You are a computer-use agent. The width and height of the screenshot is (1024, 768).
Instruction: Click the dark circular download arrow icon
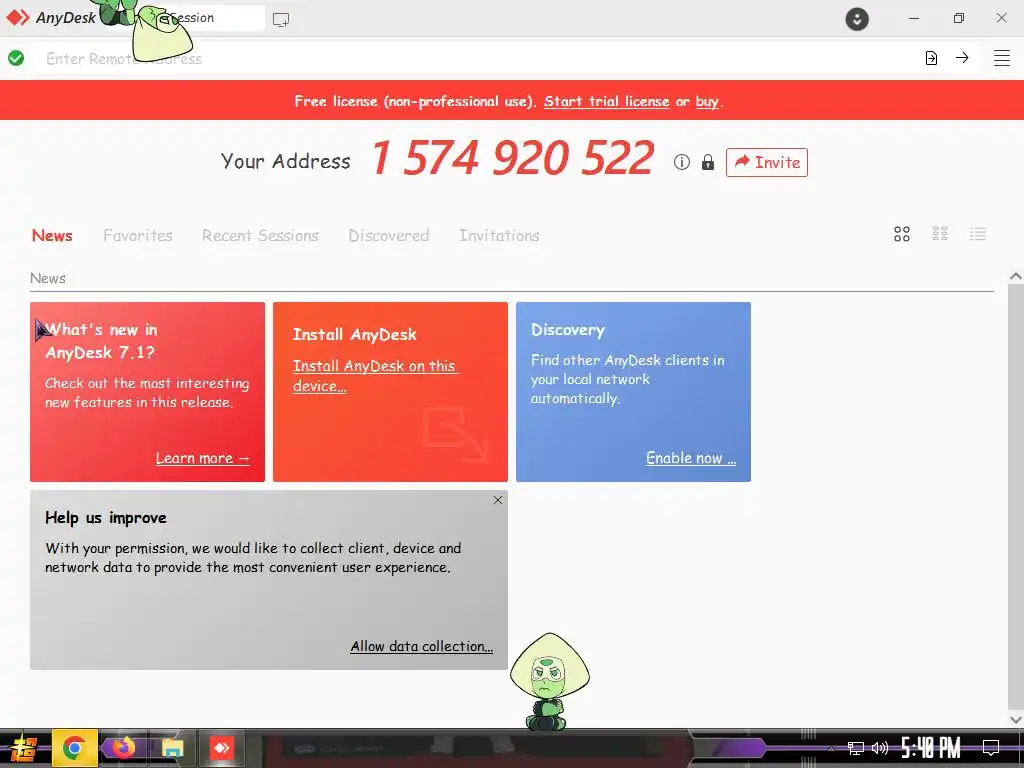click(857, 19)
